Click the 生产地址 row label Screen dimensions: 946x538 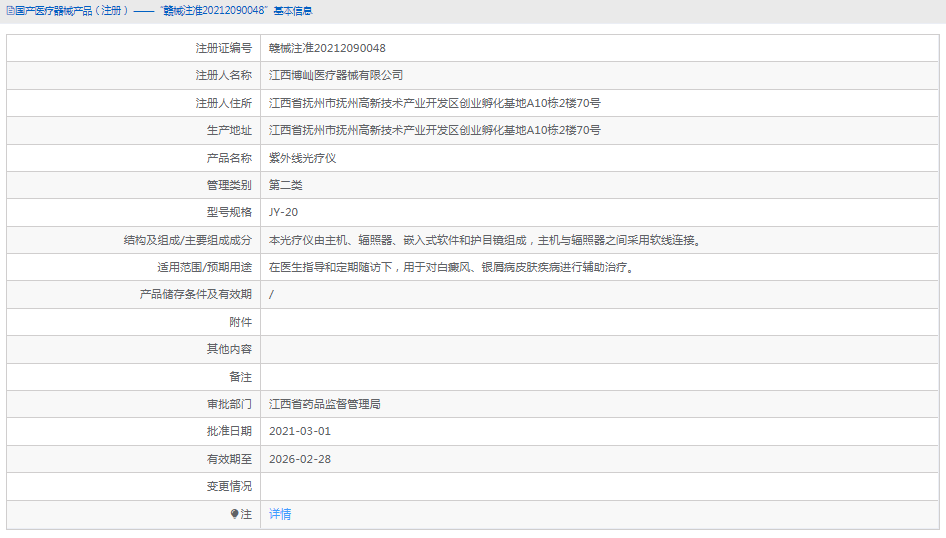pos(229,130)
